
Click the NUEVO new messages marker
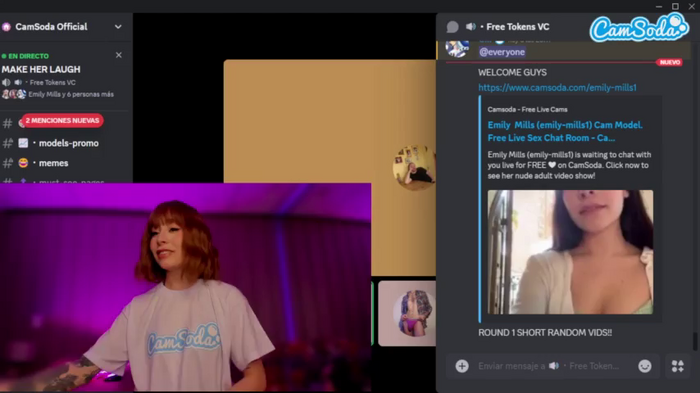tap(670, 63)
